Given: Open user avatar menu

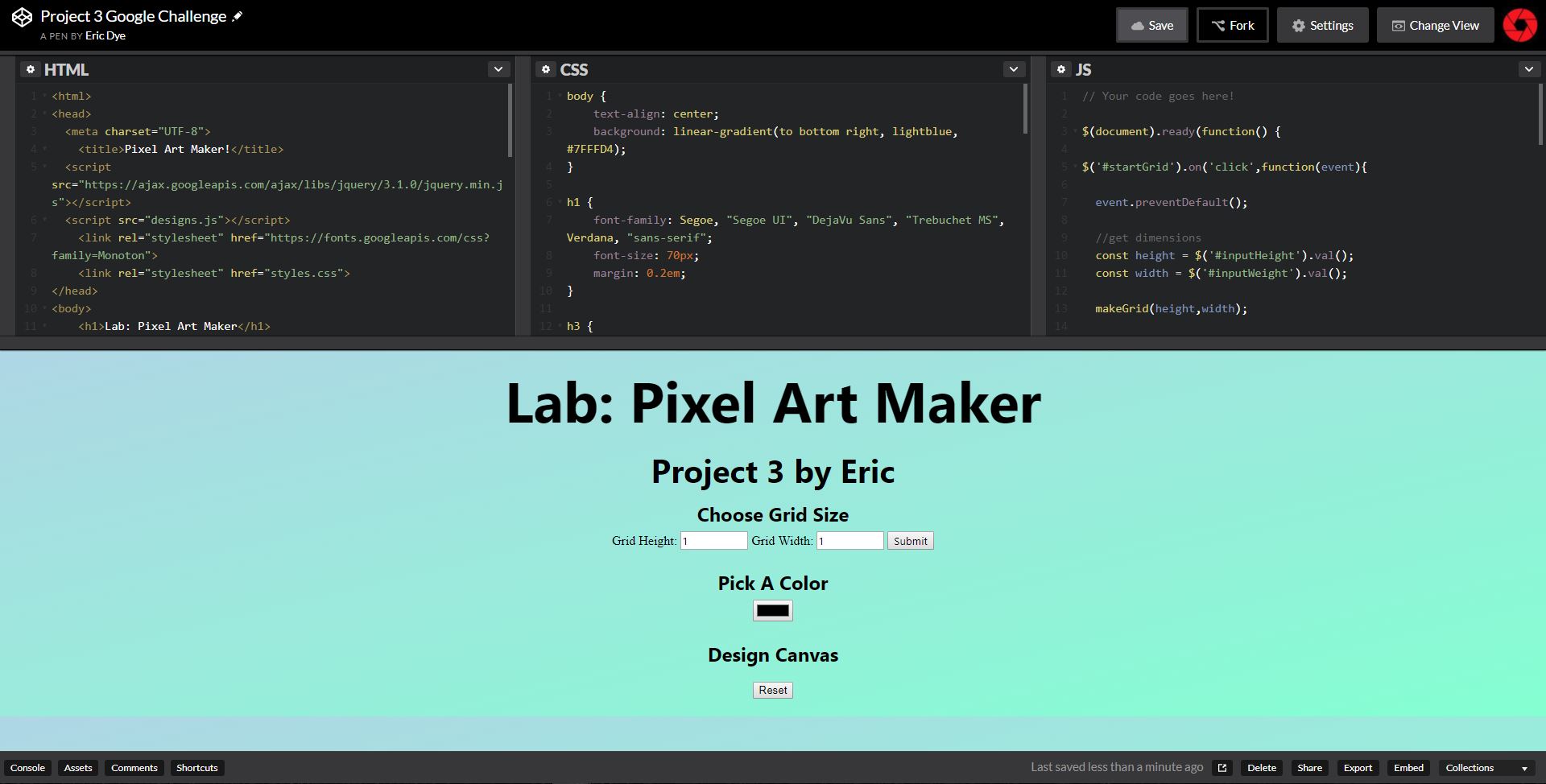Looking at the screenshot, I should 1520,25.
